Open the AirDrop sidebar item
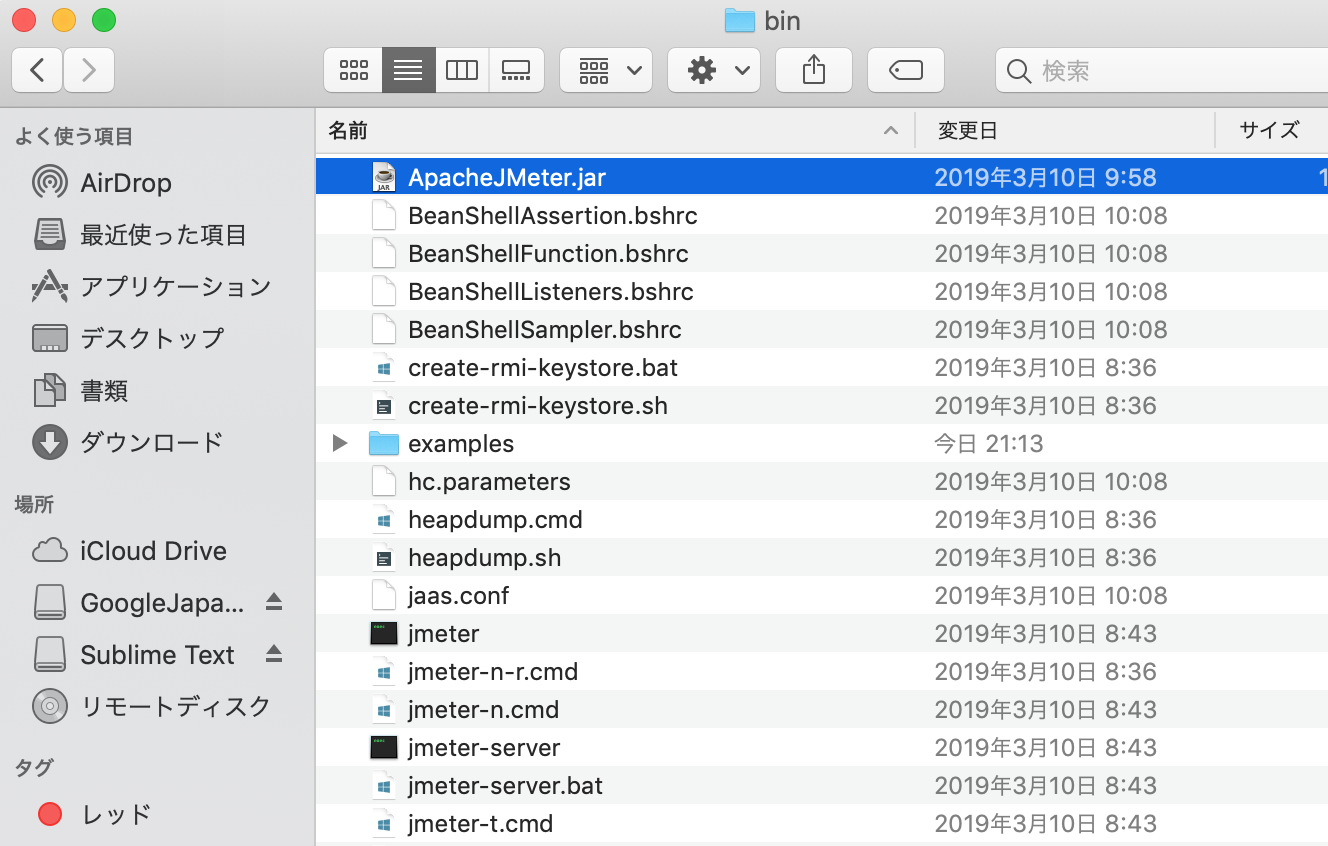Viewport: 1328px width, 846px height. coord(127,182)
